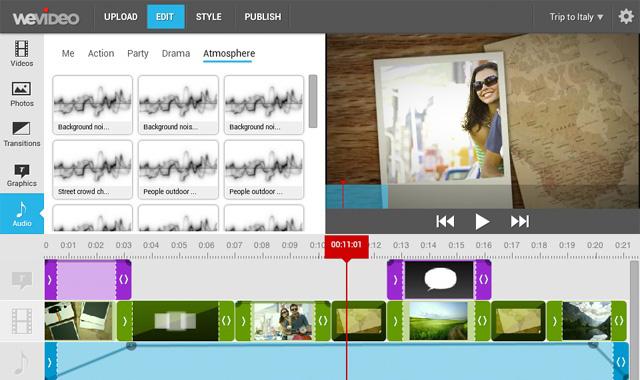Click right trim handle of speech bubble clip

(483, 280)
